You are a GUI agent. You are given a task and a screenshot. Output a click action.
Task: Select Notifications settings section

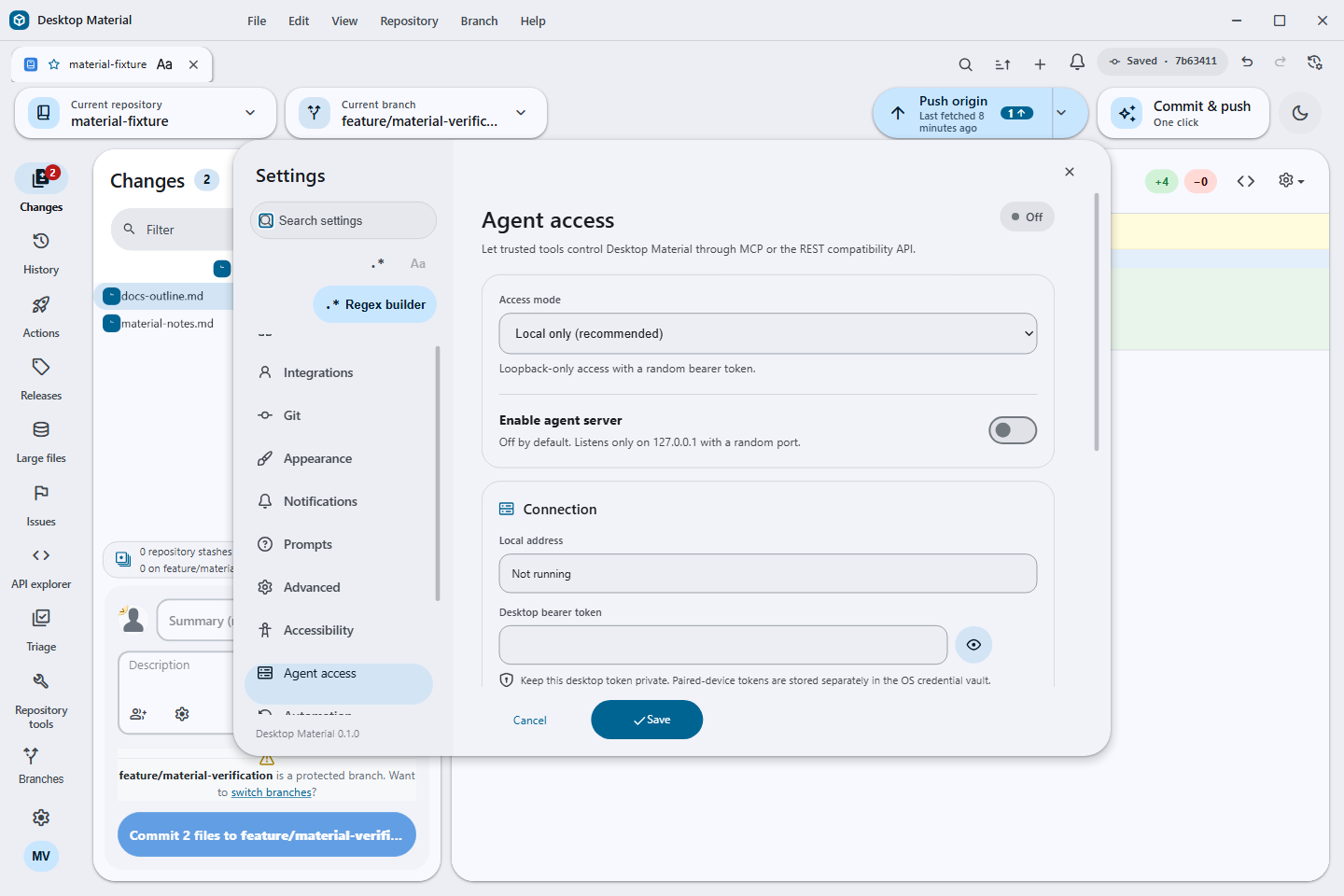point(339,501)
